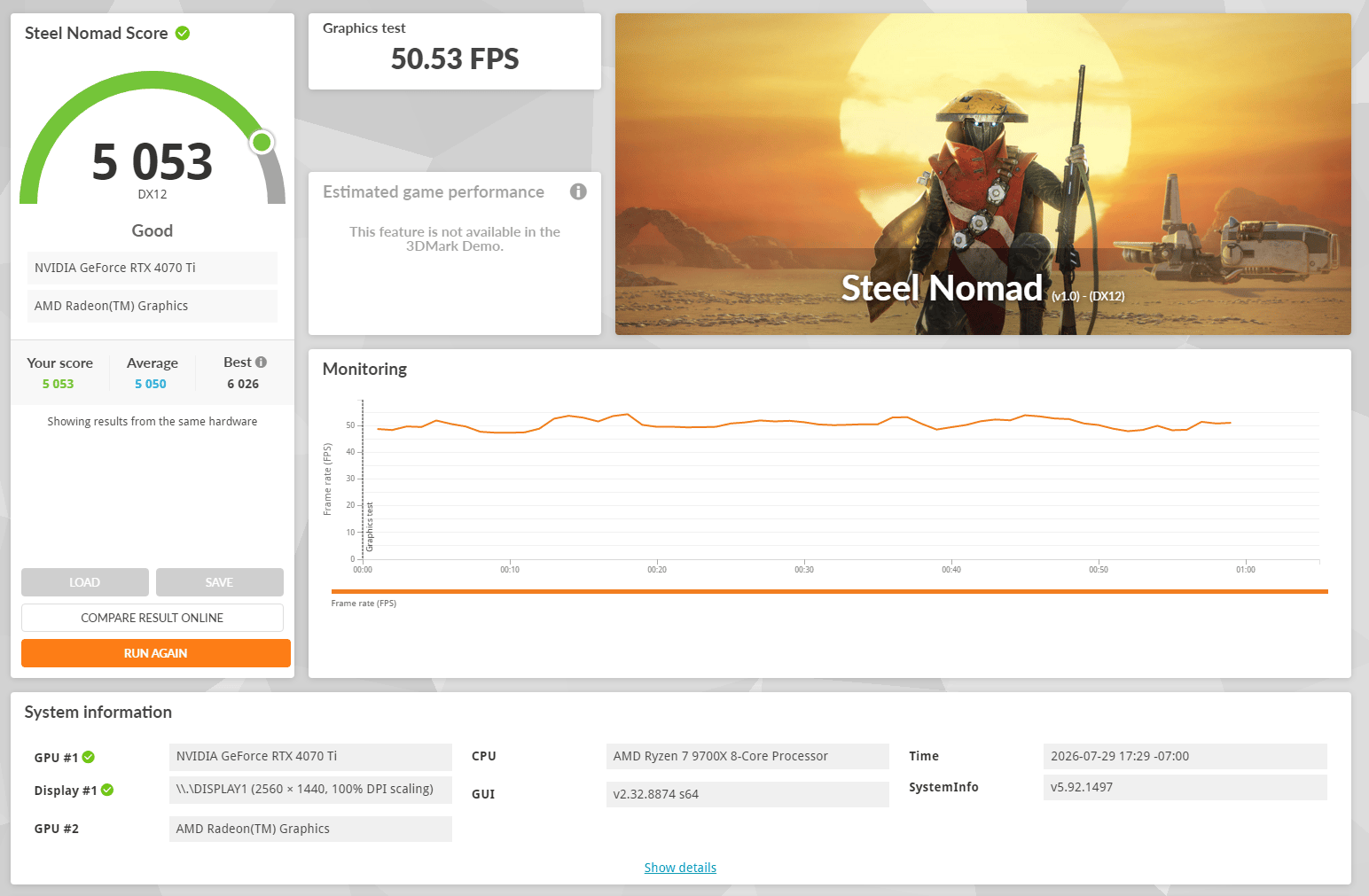Open COMPARE RESULT ONLINE
Screen dimensions: 1369x896
[x=153, y=618]
